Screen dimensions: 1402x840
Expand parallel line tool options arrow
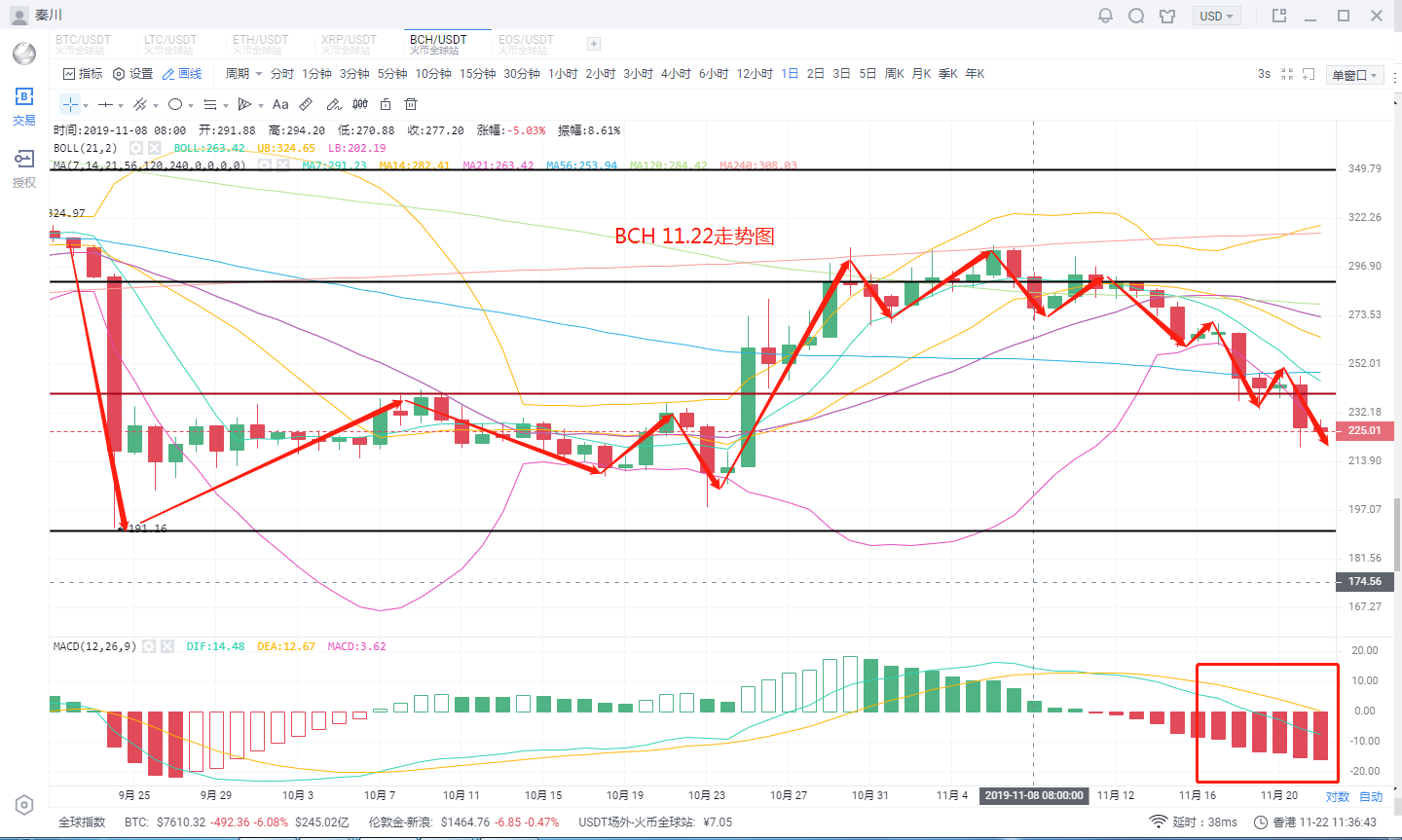156,105
